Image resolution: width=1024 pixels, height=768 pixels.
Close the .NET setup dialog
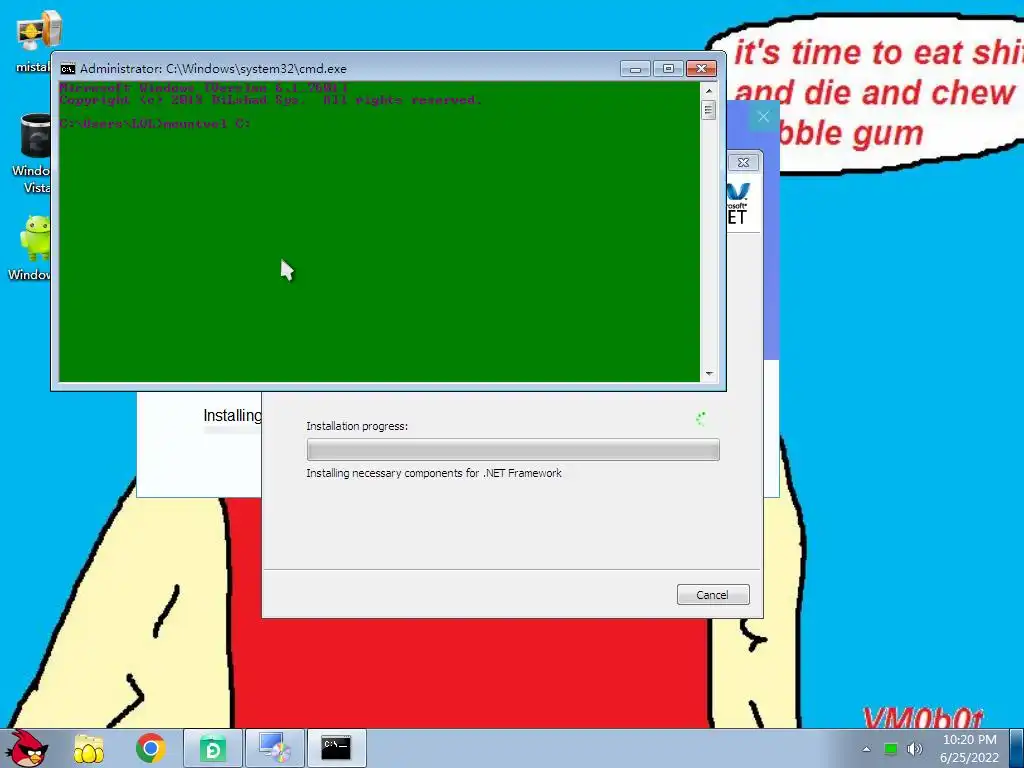pos(743,163)
